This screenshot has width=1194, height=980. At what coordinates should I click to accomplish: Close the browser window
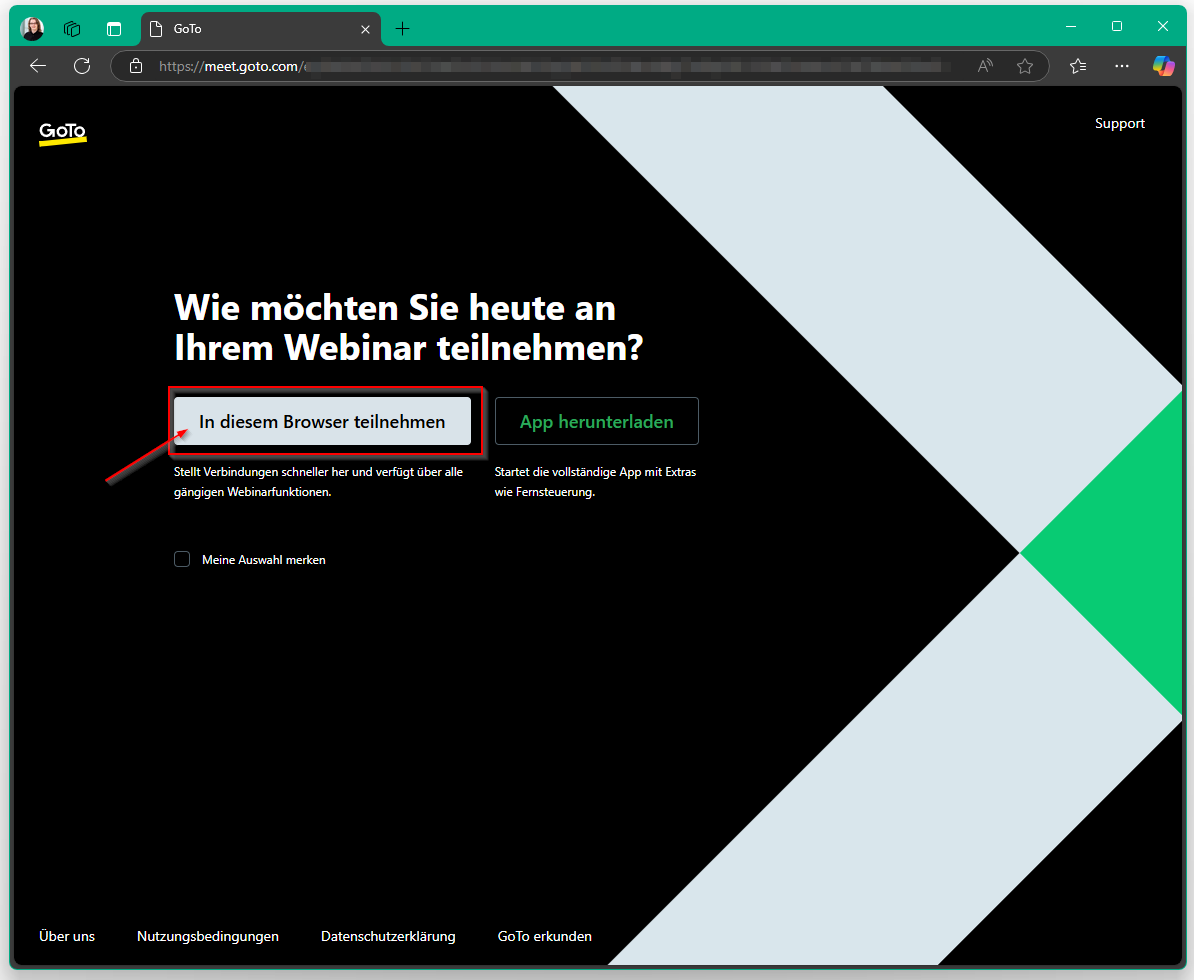[x=1162, y=27]
